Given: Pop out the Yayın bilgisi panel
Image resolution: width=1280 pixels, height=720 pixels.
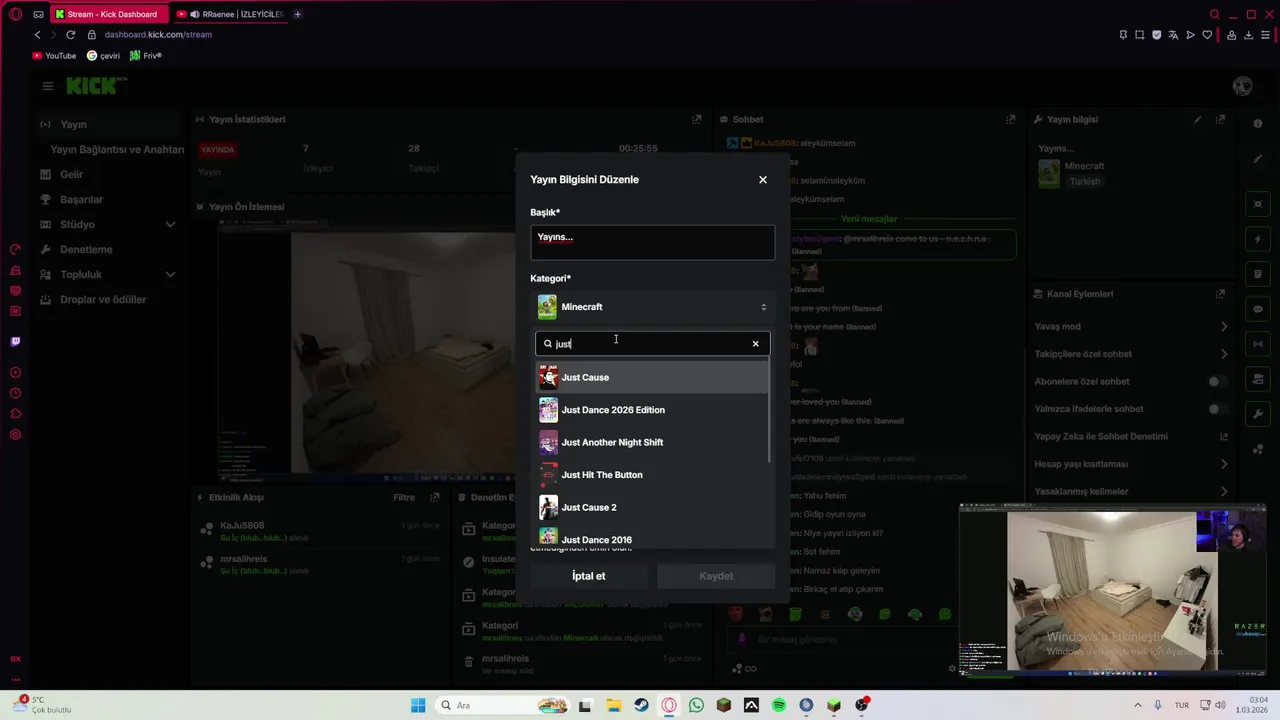Looking at the screenshot, I should pos(1220,120).
